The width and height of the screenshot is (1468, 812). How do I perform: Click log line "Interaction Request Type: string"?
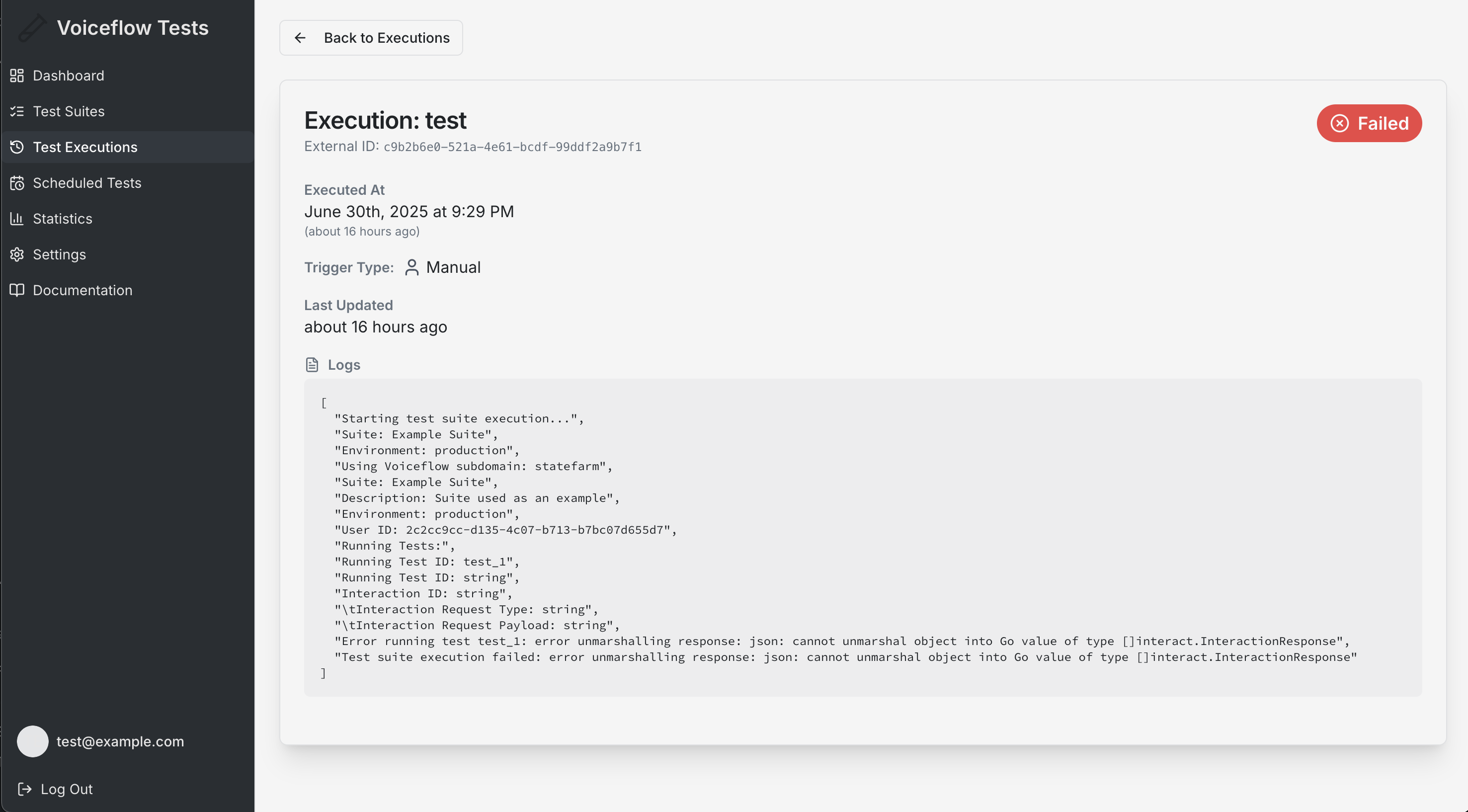466,609
